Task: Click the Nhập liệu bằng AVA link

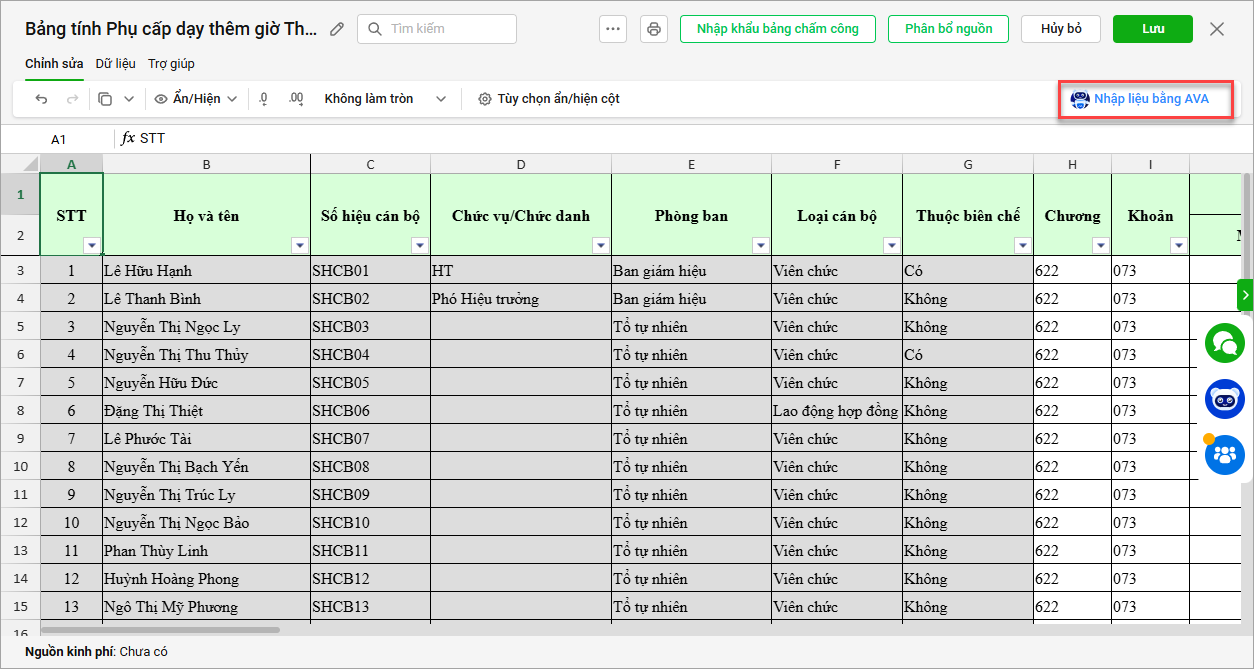Action: click(1145, 99)
